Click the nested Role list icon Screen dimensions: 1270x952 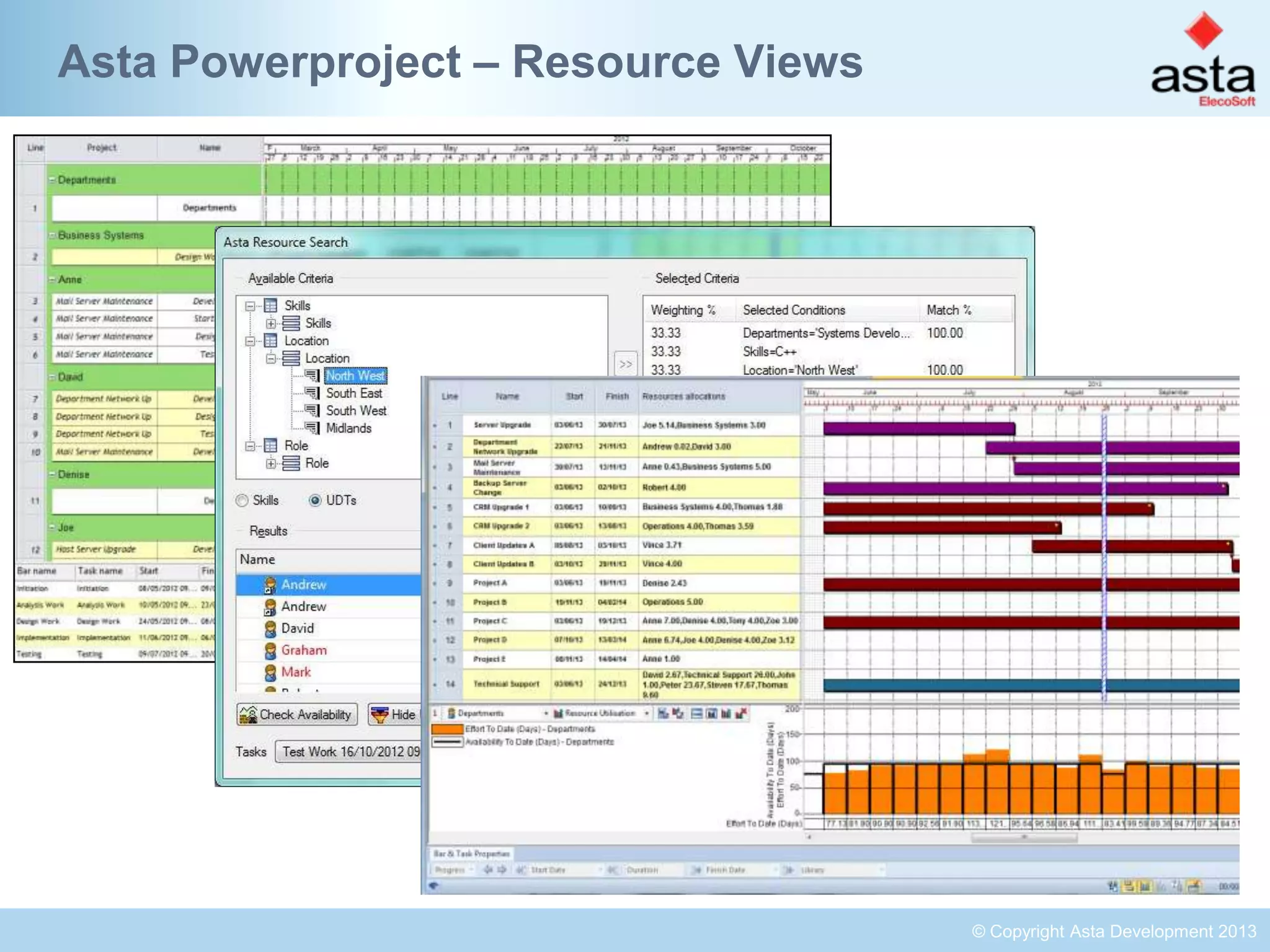(x=291, y=463)
